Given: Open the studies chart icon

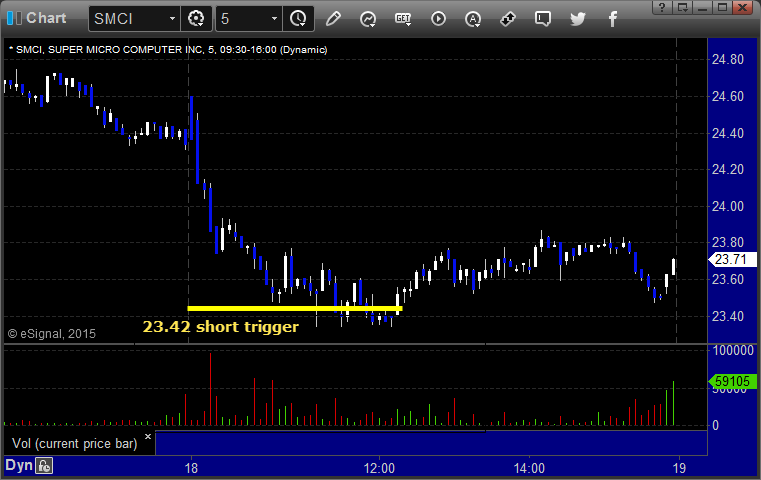Looking at the screenshot, I should tap(368, 19).
